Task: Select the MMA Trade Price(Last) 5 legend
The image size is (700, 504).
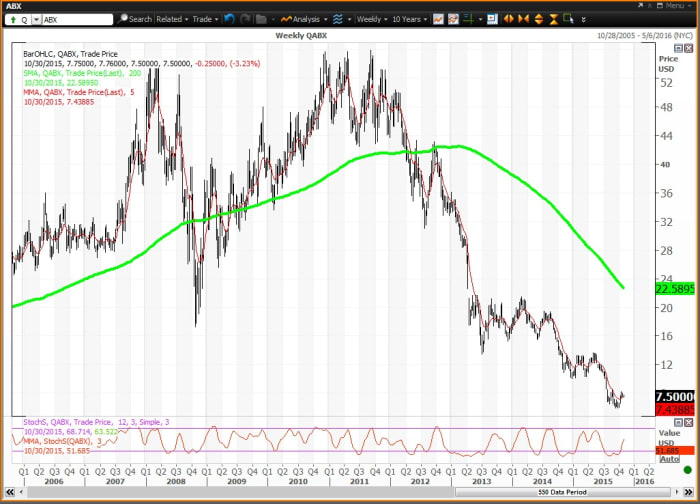Action: click(79, 92)
